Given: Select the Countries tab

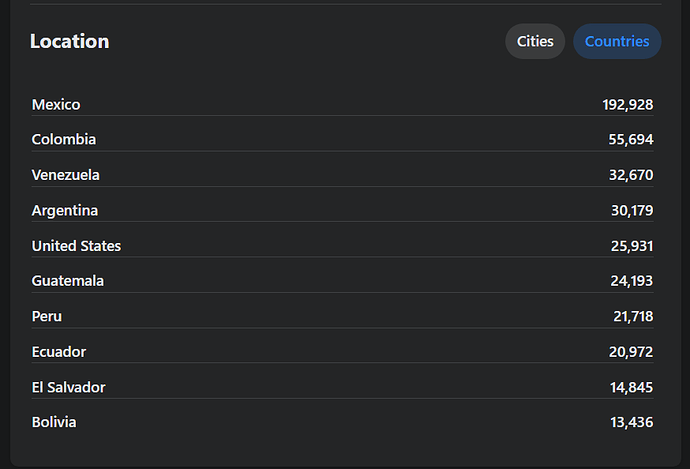Looking at the screenshot, I should (617, 41).
